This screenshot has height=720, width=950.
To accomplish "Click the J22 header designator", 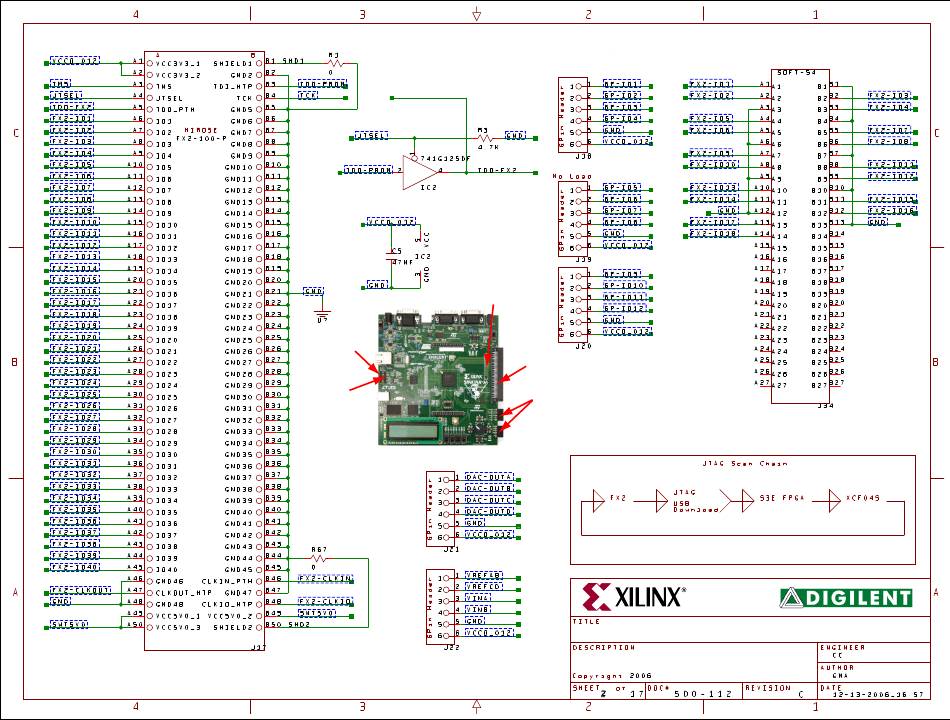I will [451, 647].
